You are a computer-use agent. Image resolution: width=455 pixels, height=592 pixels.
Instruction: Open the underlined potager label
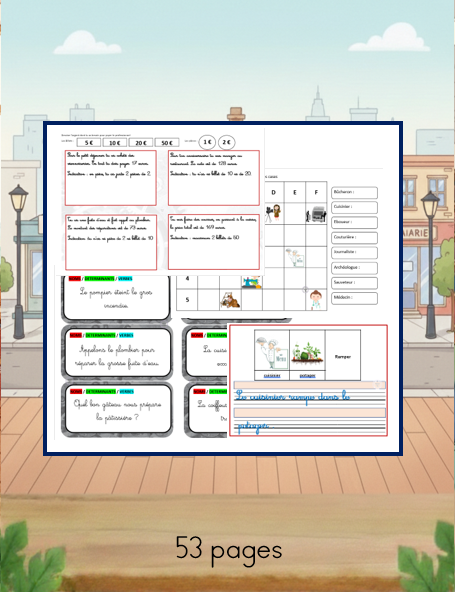[307, 376]
